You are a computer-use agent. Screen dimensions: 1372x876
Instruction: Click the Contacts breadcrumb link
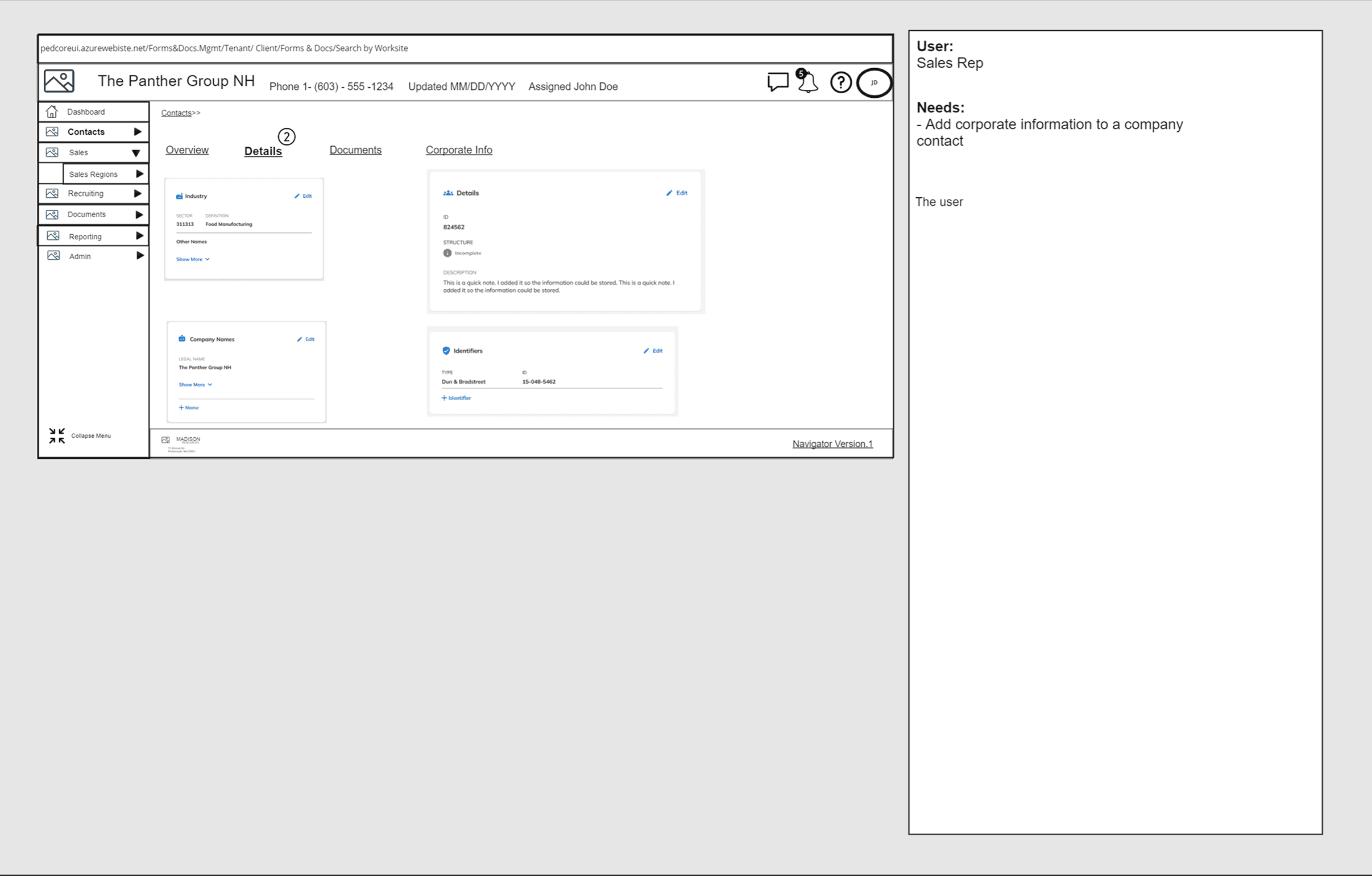(x=176, y=113)
